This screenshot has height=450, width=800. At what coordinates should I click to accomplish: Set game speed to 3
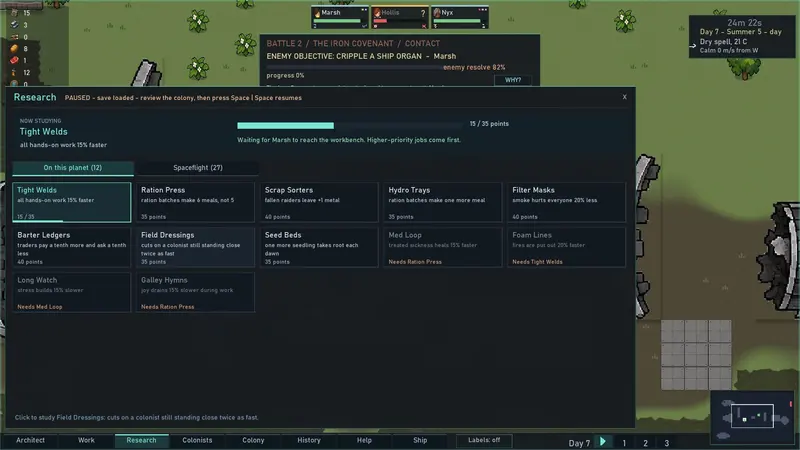coord(666,443)
